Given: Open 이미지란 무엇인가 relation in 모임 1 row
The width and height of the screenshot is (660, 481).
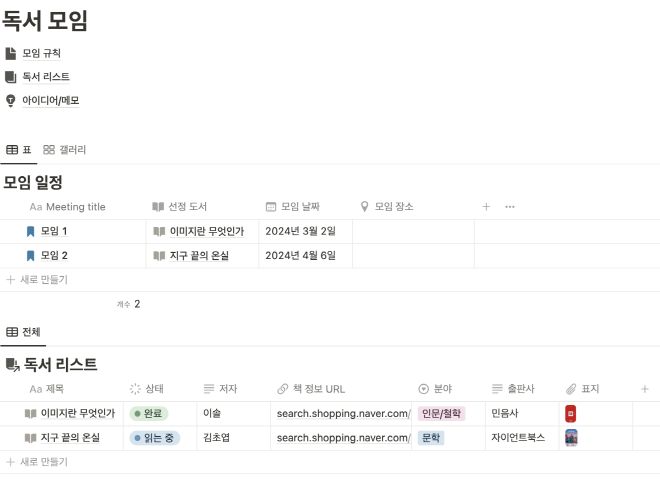Looking at the screenshot, I should (x=207, y=231).
